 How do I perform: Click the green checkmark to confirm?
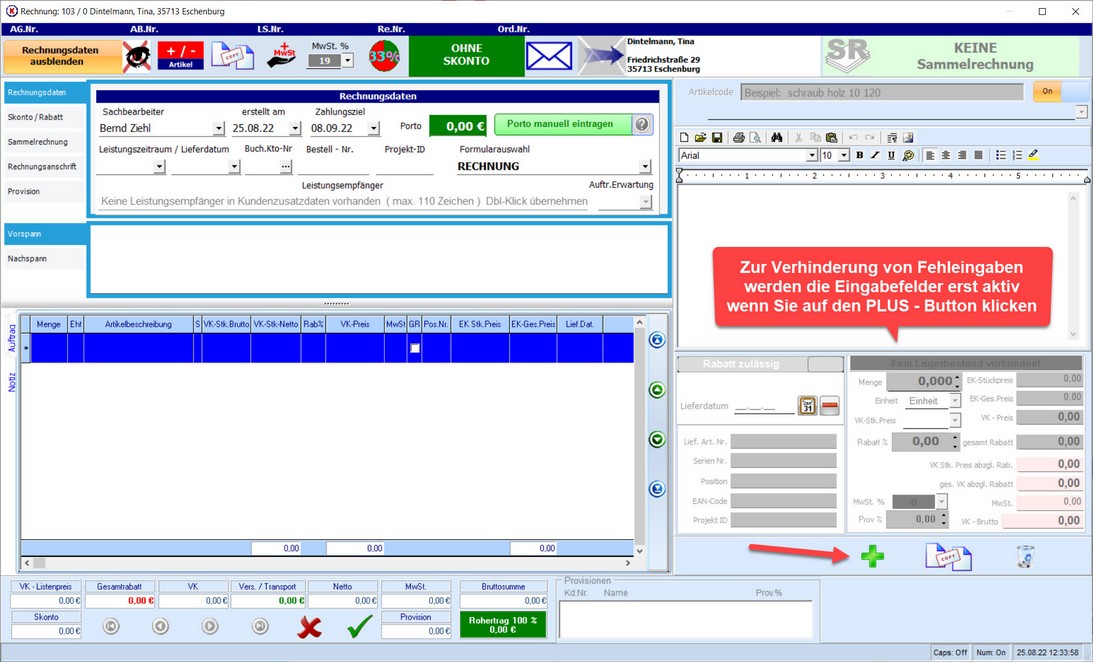[359, 626]
